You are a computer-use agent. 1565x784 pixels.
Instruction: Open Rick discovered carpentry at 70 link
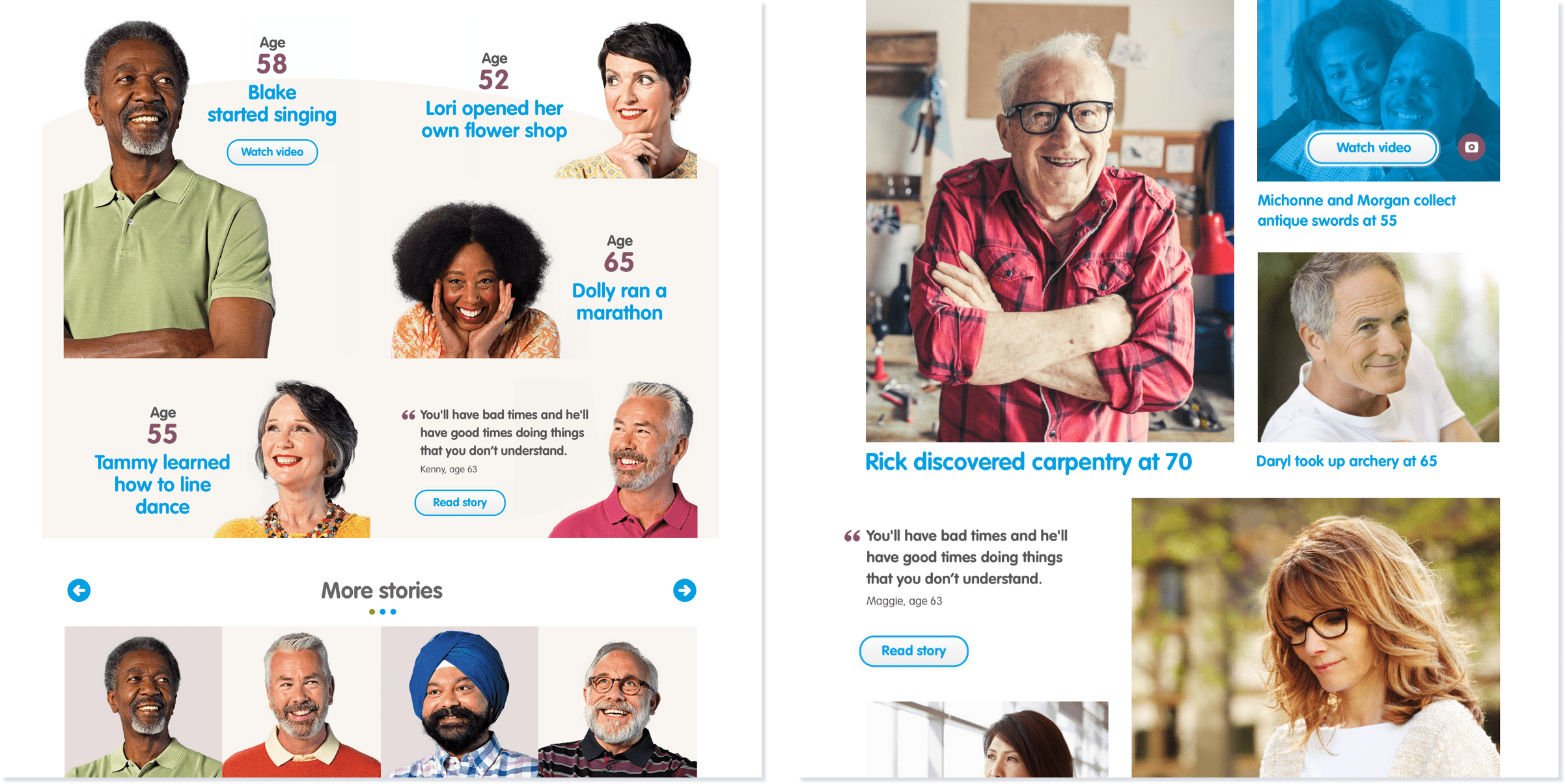pyautogui.click(x=1028, y=462)
